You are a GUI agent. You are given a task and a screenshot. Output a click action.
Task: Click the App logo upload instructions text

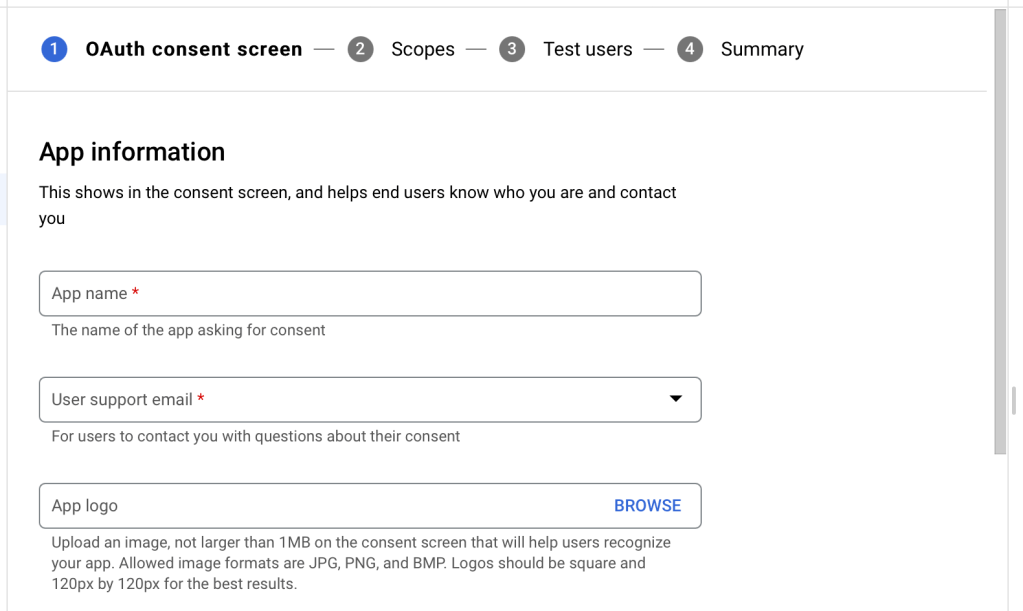point(361,562)
